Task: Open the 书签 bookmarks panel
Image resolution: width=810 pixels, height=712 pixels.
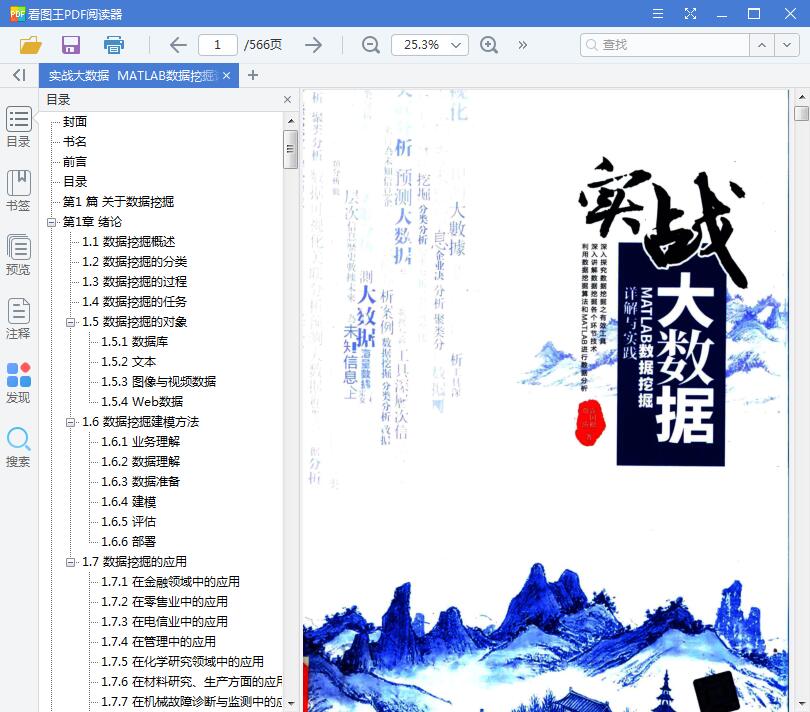Action: click(19, 191)
